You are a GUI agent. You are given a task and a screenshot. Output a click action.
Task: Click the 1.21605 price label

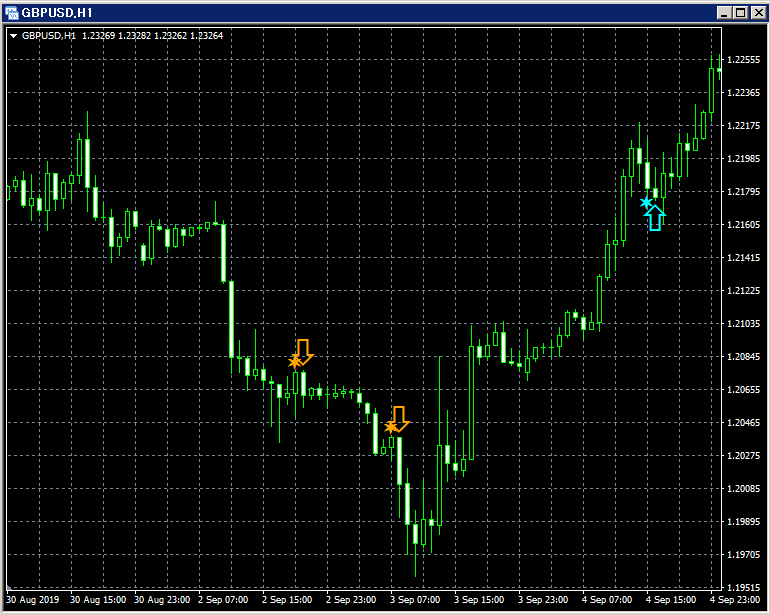point(743,224)
